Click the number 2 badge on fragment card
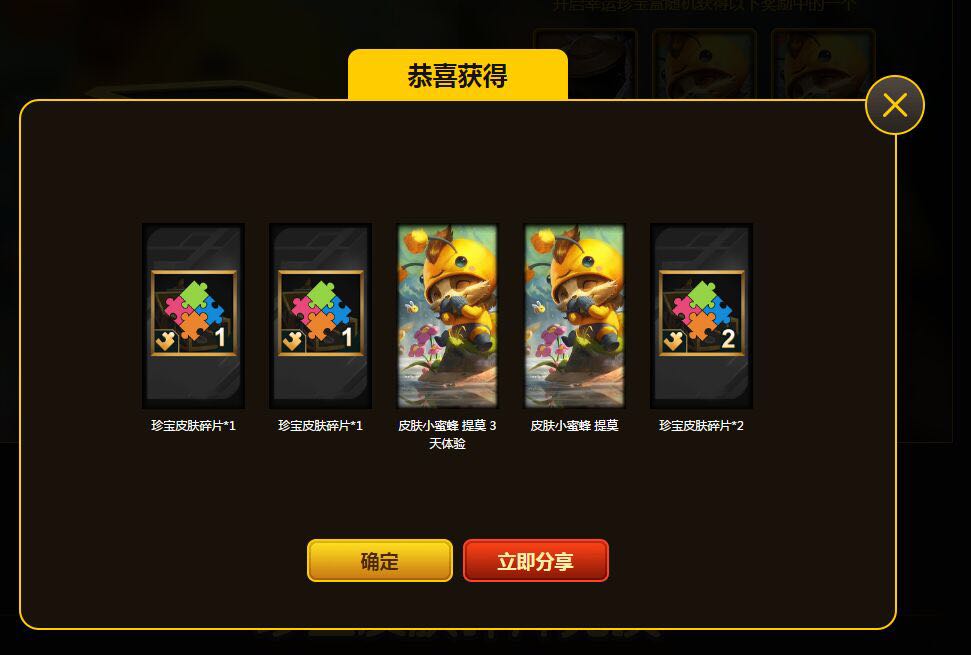This screenshot has height=655, width=971. 728,338
